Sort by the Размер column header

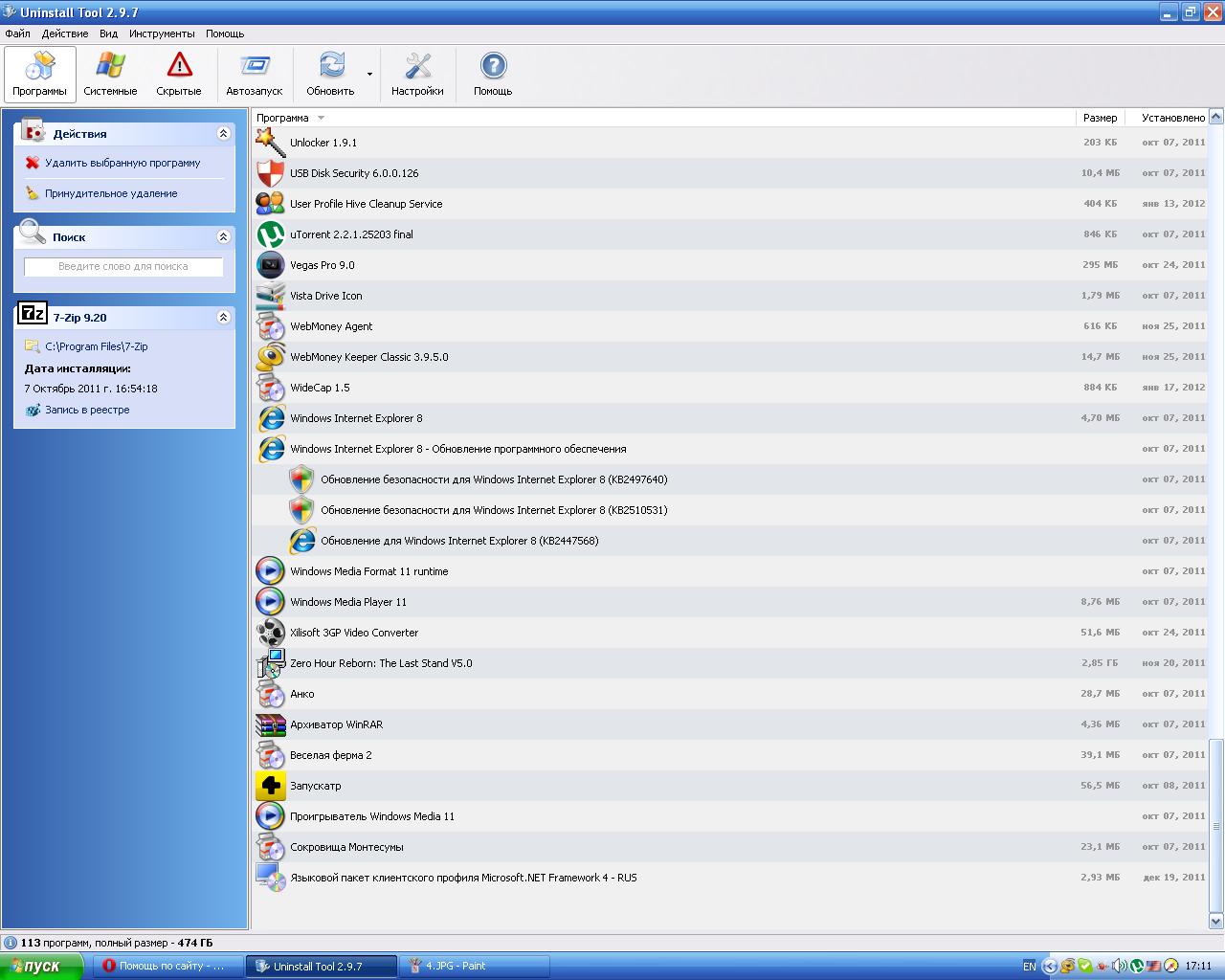click(1100, 118)
